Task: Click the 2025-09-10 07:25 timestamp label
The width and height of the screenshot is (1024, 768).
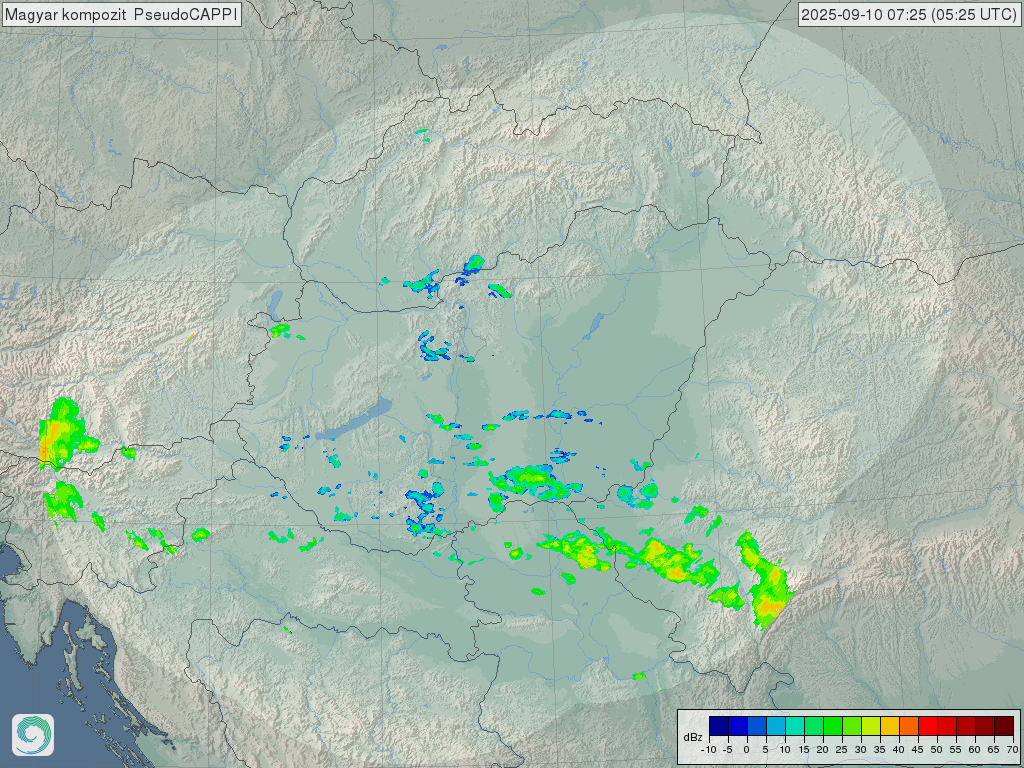Action: (908, 14)
